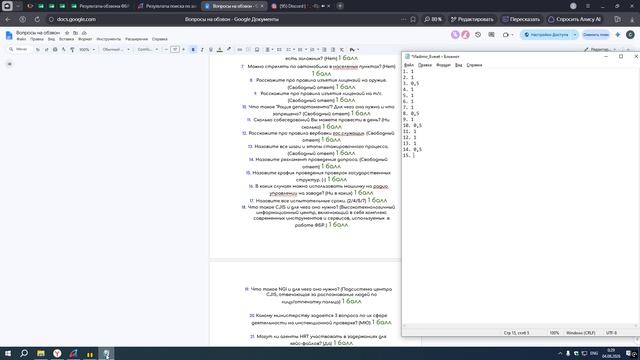
Task: Toggle underline formatting
Action: tap(211, 50)
